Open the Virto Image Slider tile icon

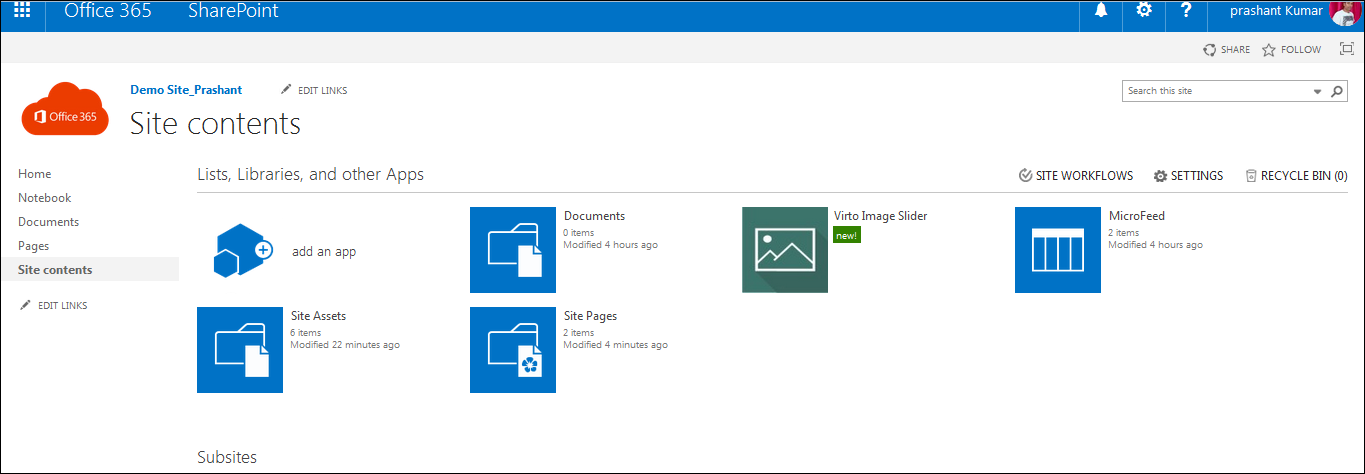[x=785, y=250]
